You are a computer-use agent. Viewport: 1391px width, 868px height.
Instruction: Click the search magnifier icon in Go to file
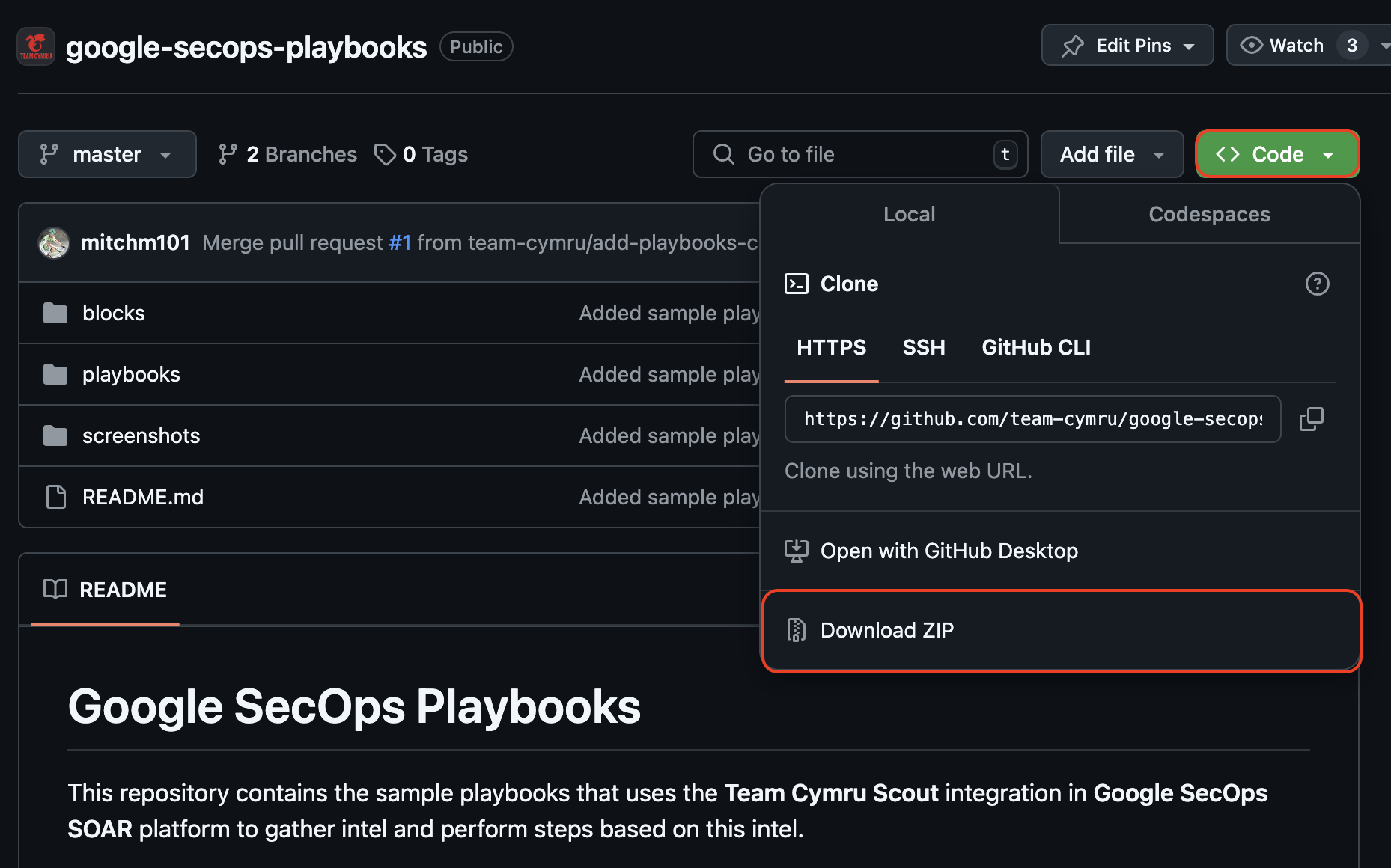[723, 154]
